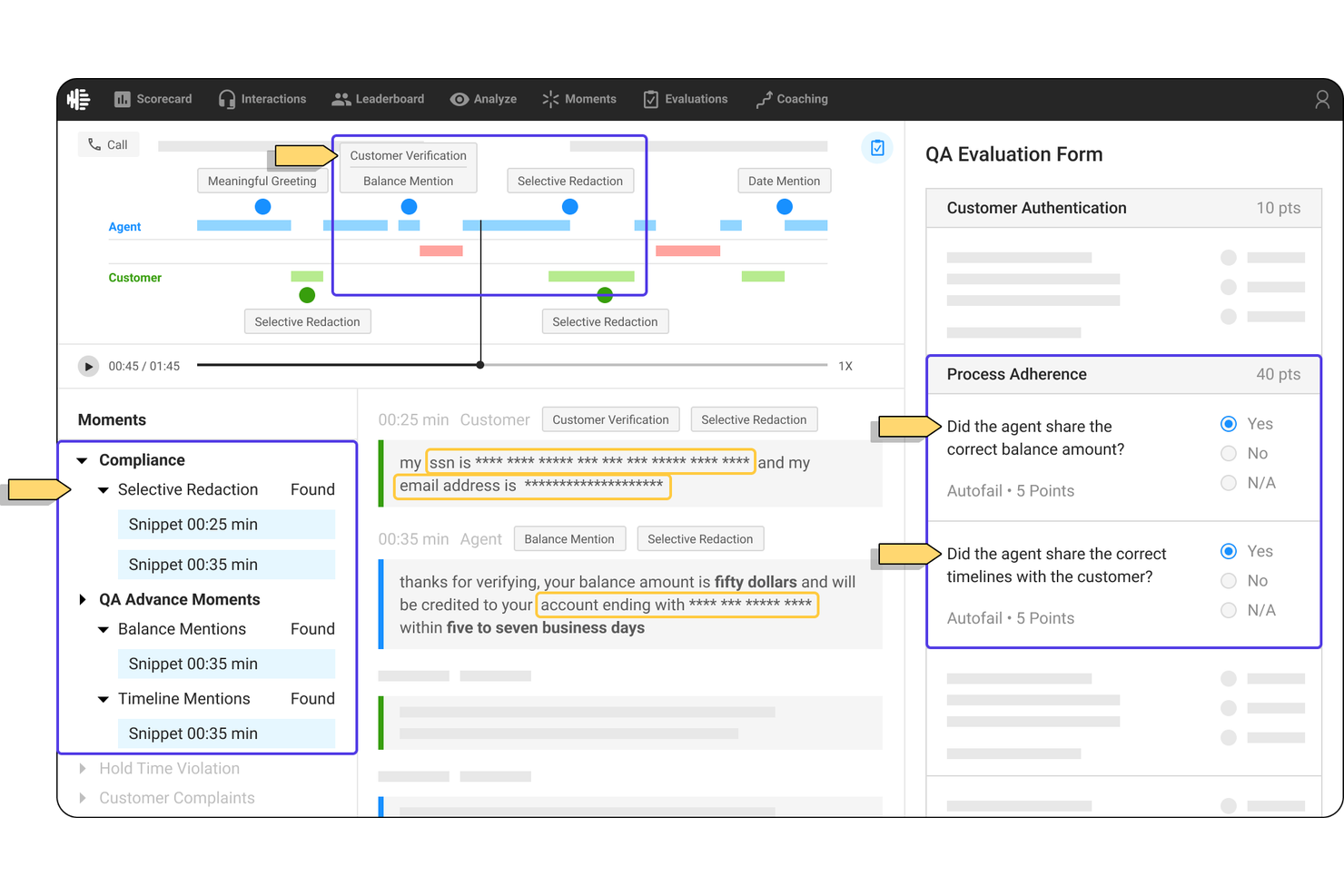Click the Leaderboard people icon
The width and height of the screenshot is (1344, 896).
(x=341, y=99)
